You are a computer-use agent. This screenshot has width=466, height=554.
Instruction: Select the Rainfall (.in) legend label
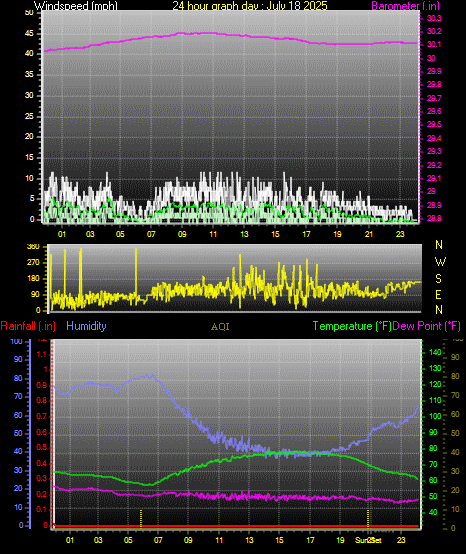coord(28,326)
